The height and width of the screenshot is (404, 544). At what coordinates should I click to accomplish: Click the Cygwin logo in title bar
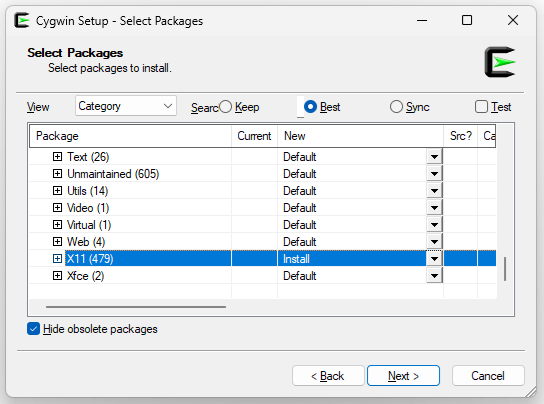click(22, 20)
